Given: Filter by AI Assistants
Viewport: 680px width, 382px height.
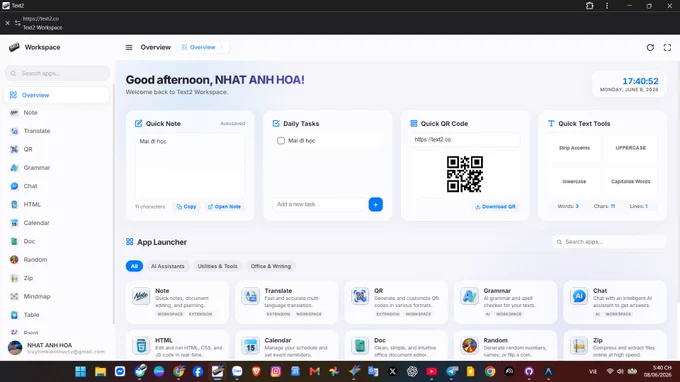Looking at the screenshot, I should point(167,266).
